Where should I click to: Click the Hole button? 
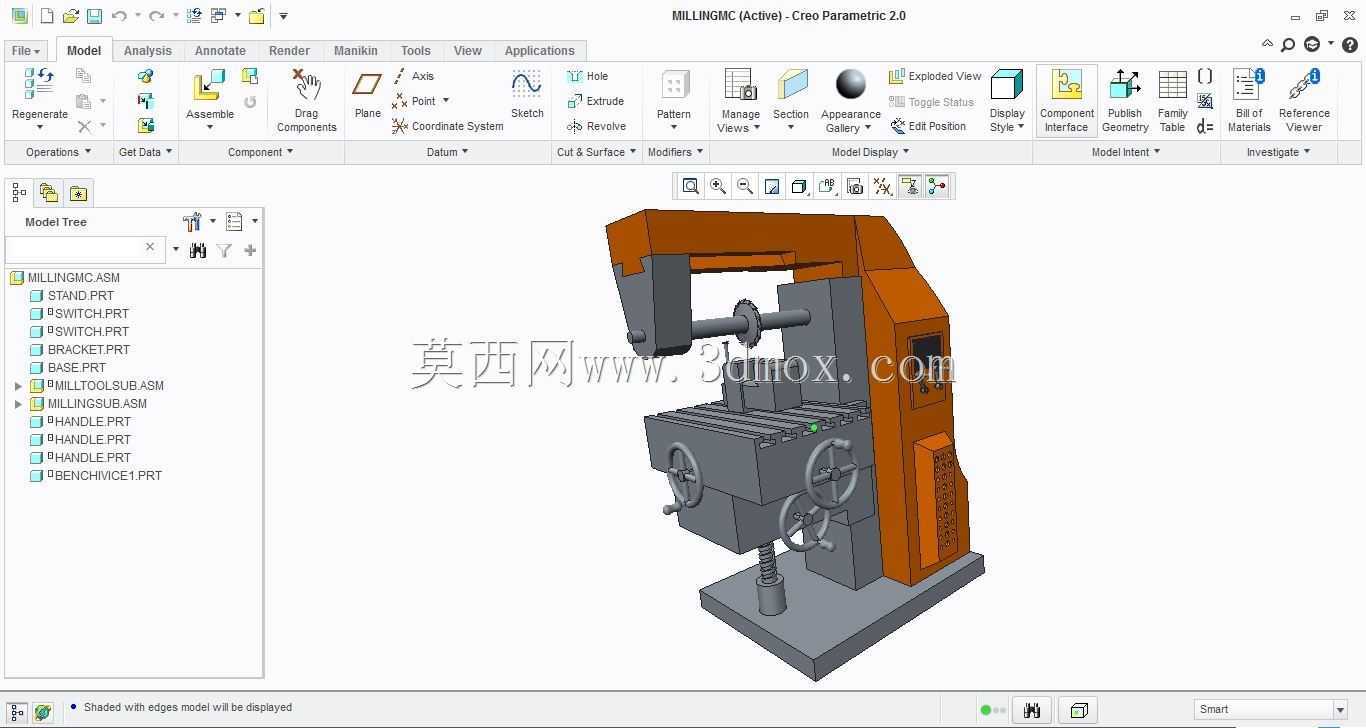point(587,76)
